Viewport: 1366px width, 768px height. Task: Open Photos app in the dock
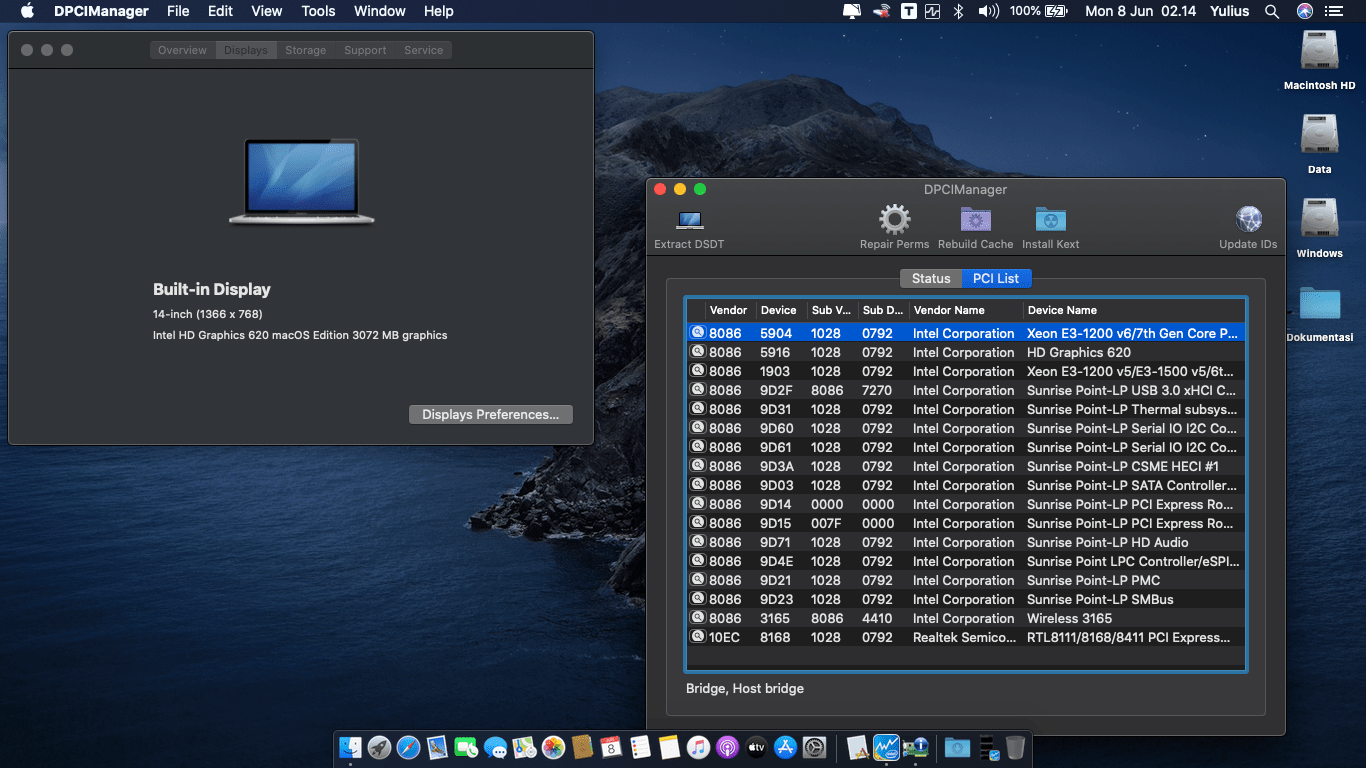pyautogui.click(x=553, y=747)
